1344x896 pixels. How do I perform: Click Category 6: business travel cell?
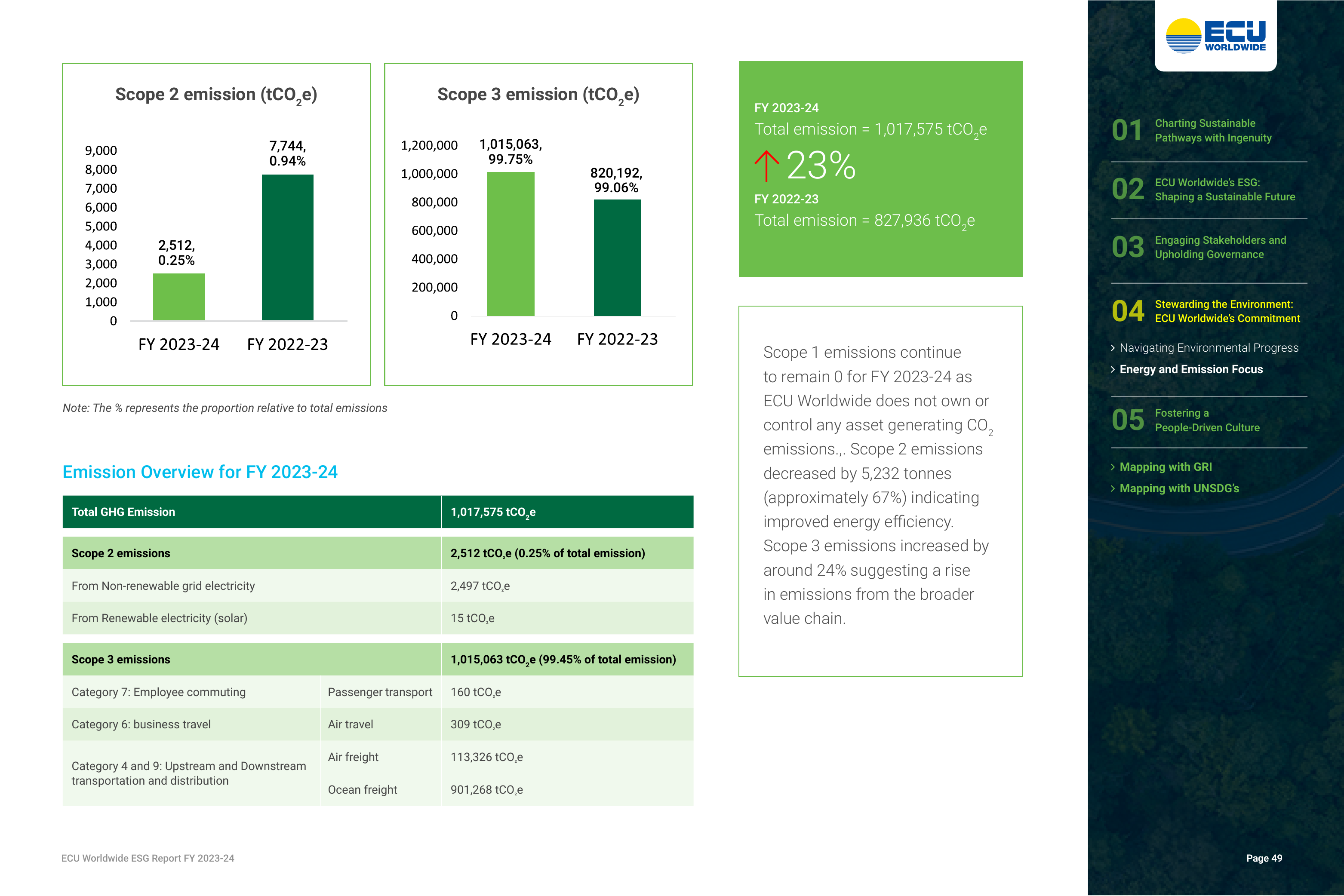tap(191, 724)
